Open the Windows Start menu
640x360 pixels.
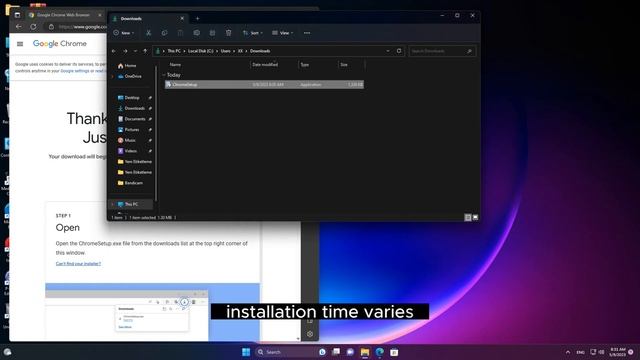pos(246,352)
